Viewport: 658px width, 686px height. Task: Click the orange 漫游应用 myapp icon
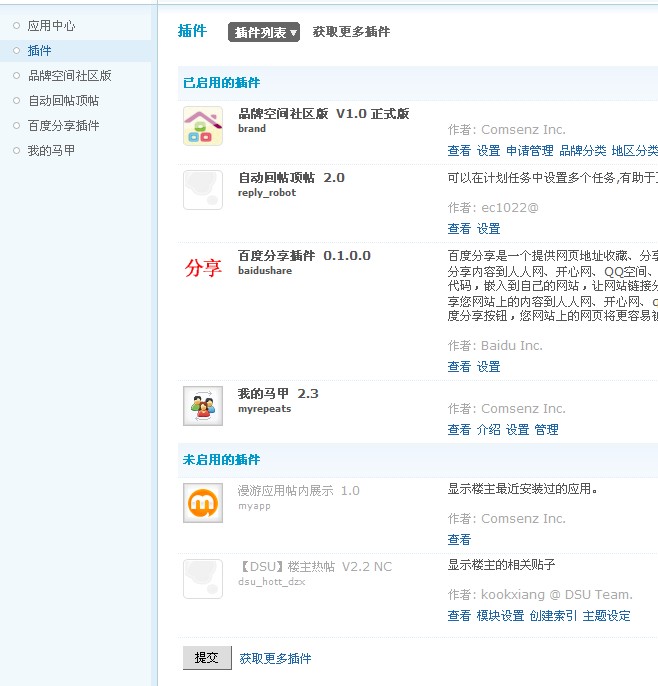coord(203,503)
